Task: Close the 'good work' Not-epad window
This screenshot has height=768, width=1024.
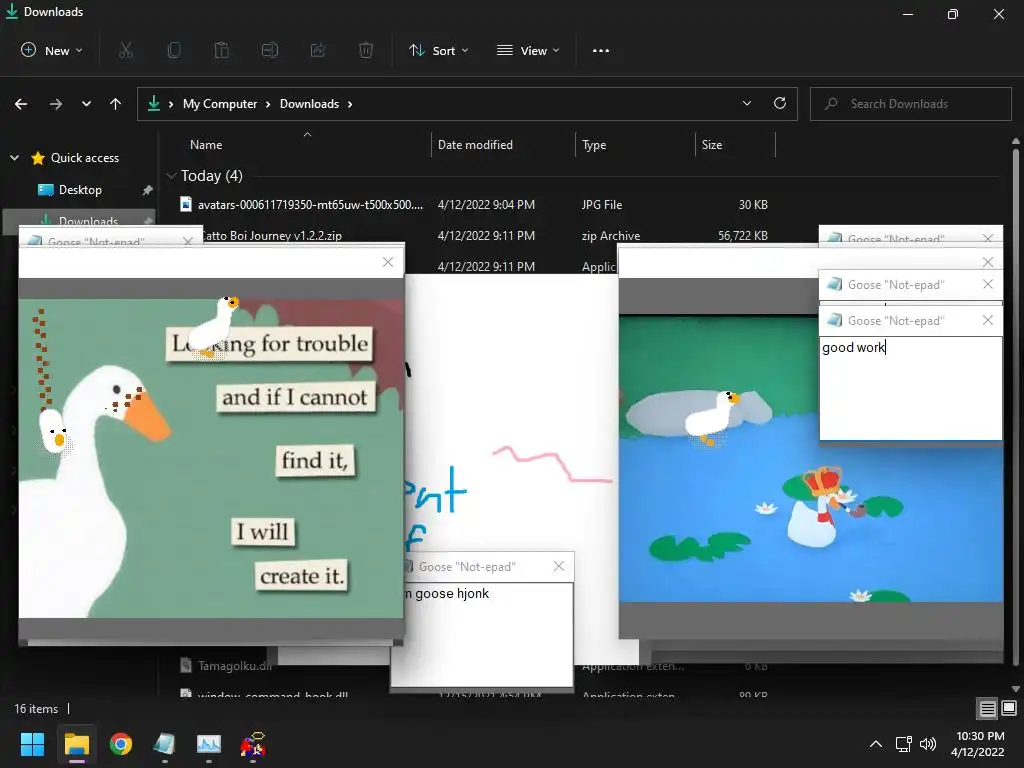Action: coord(987,320)
